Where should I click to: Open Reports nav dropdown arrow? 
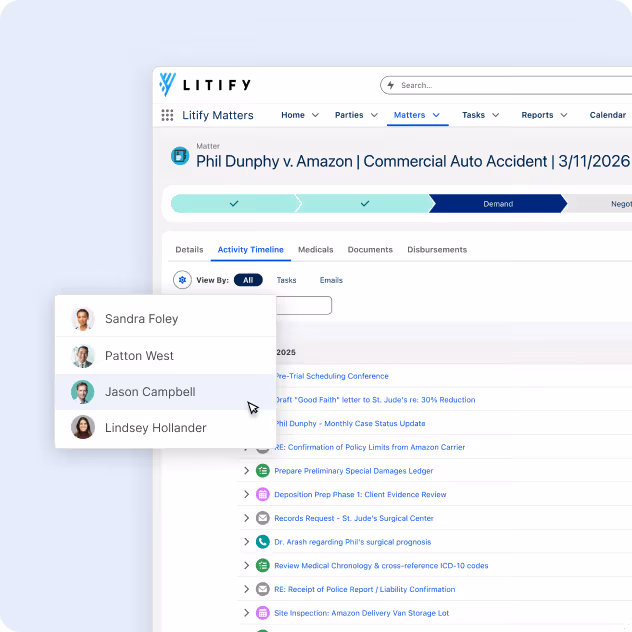pos(564,115)
